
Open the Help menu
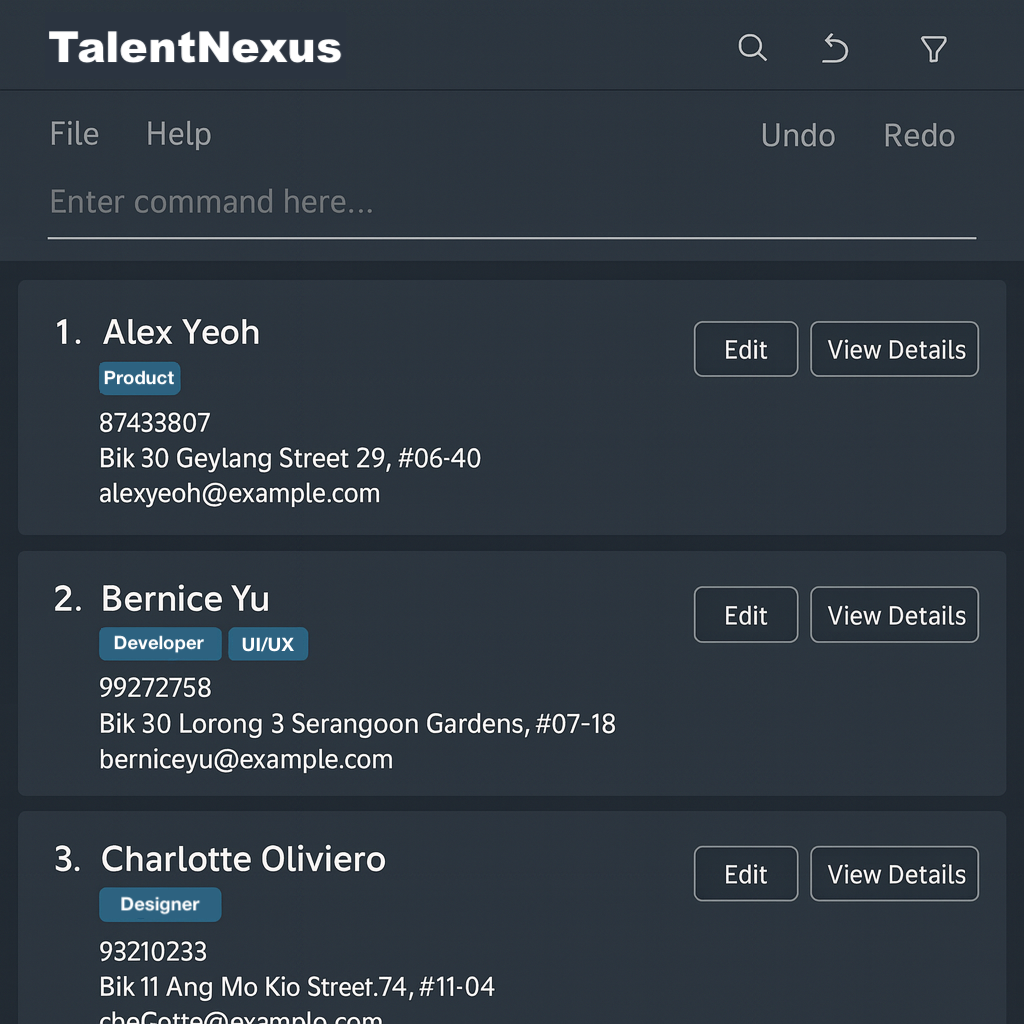(x=178, y=134)
